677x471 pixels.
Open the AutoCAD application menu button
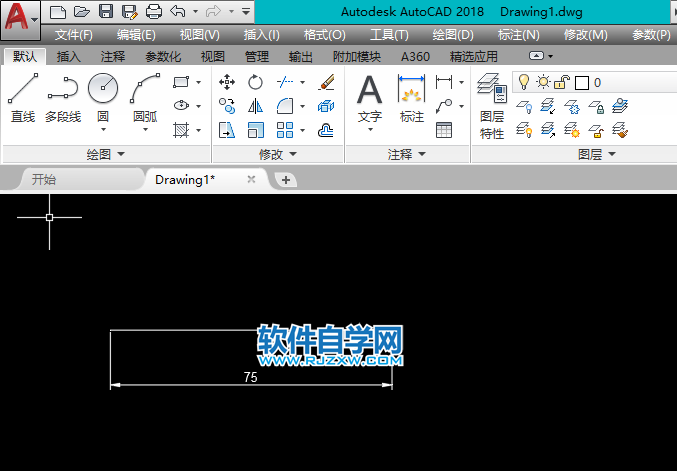click(20, 17)
